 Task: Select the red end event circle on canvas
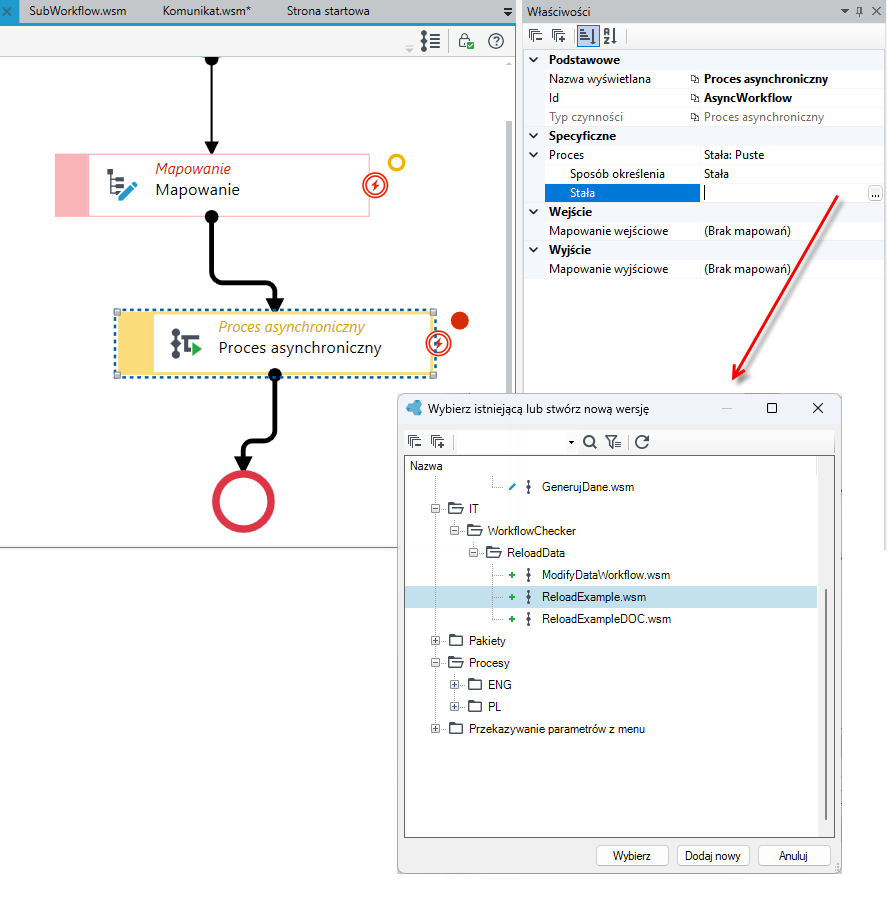244,502
